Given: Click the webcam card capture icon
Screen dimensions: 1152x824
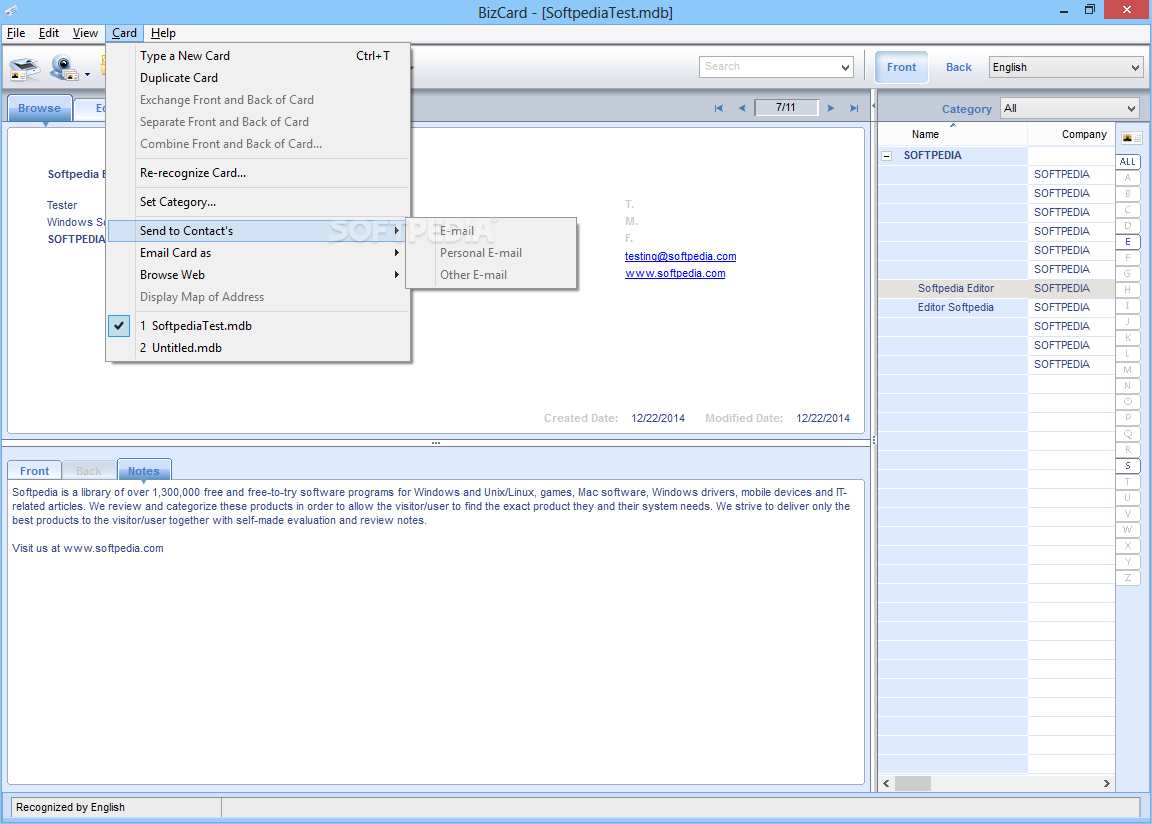Looking at the screenshot, I should 64,68.
